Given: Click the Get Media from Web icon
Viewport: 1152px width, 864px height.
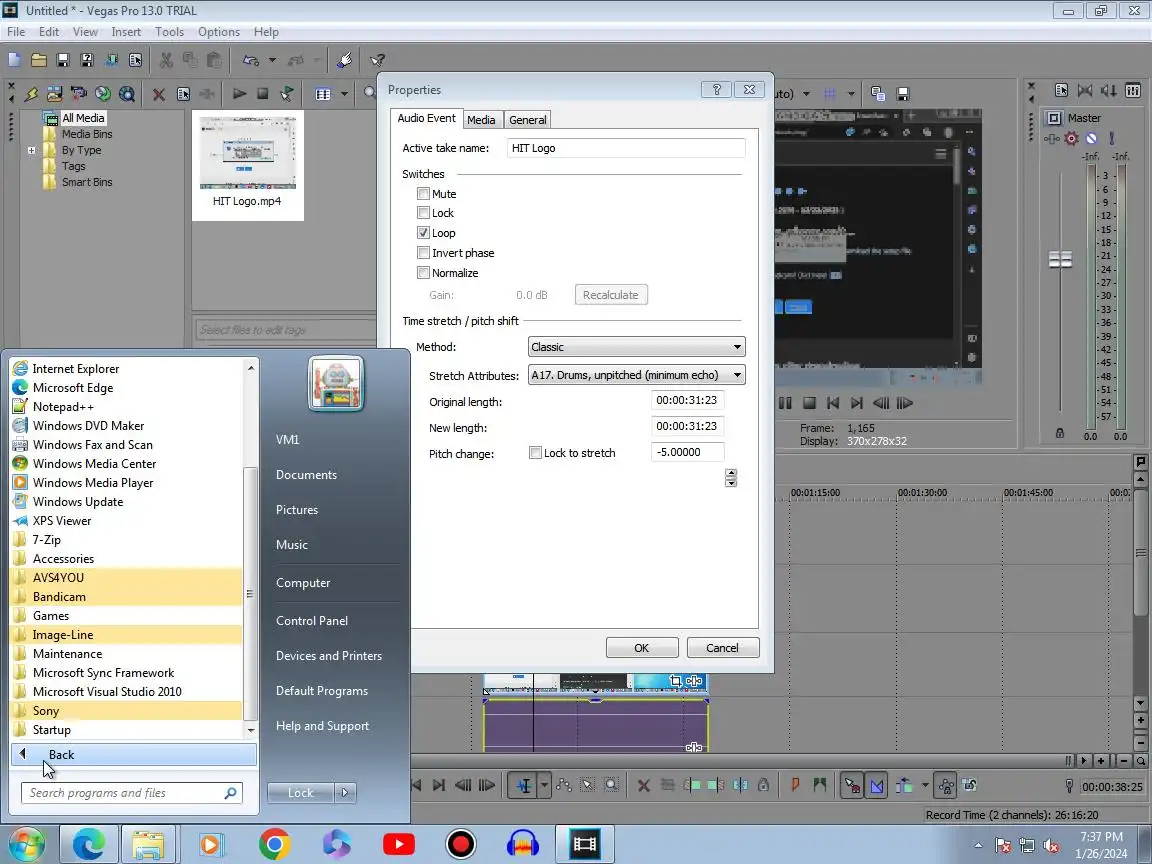Looking at the screenshot, I should coord(127,94).
